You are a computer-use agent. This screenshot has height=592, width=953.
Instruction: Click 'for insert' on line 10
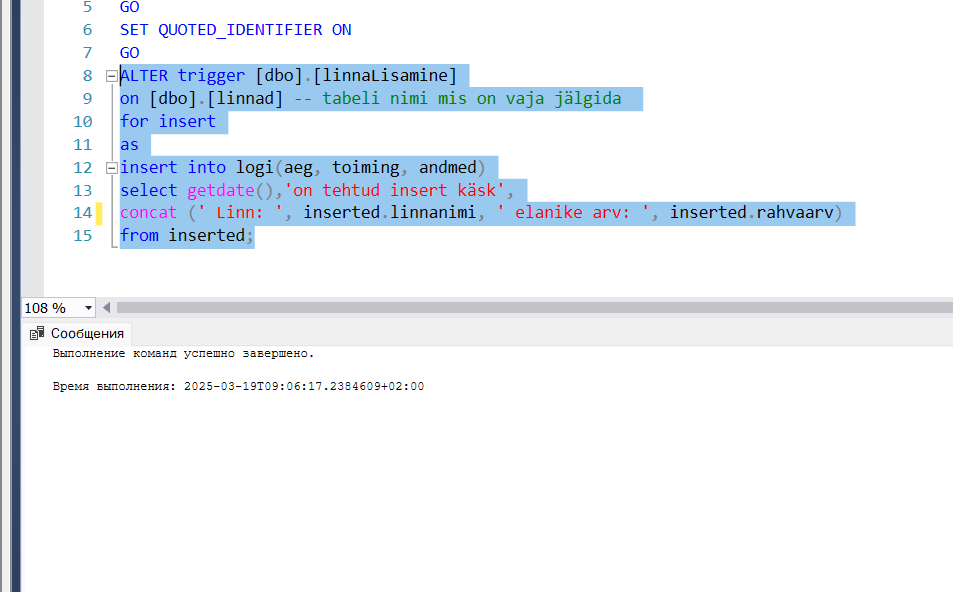[168, 122]
